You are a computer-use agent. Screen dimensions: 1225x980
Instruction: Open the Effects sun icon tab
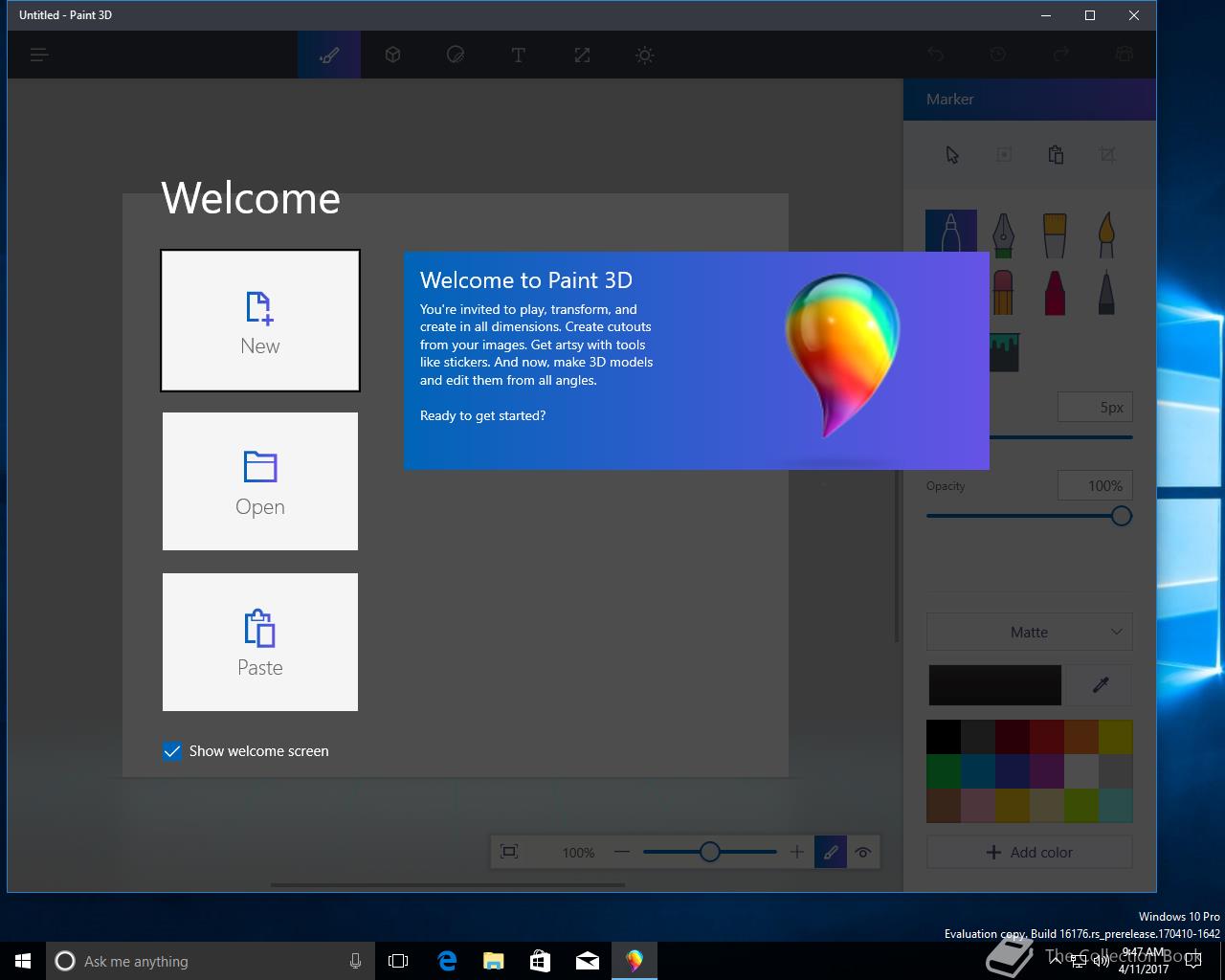(x=645, y=55)
